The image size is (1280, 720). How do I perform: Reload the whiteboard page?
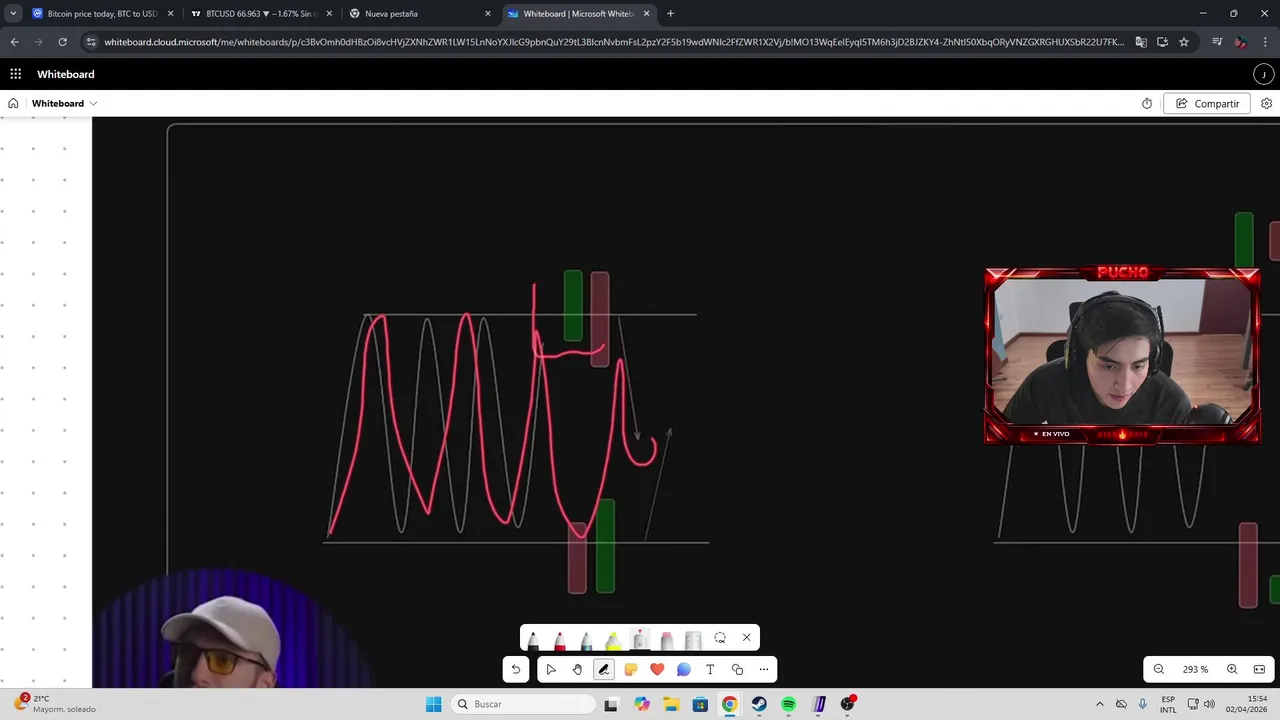[x=62, y=42]
